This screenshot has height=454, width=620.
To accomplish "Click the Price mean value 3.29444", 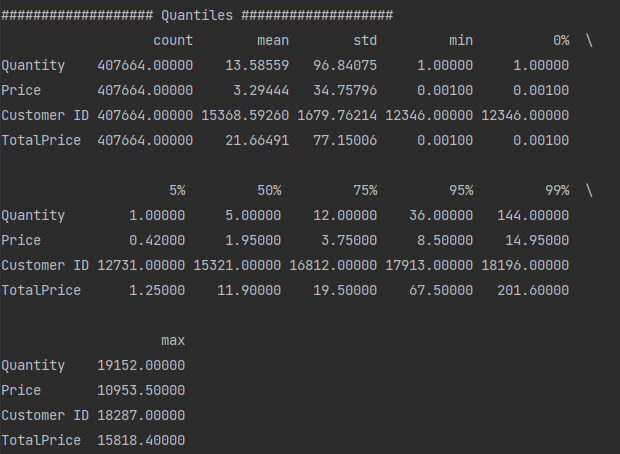I will coord(261,90).
